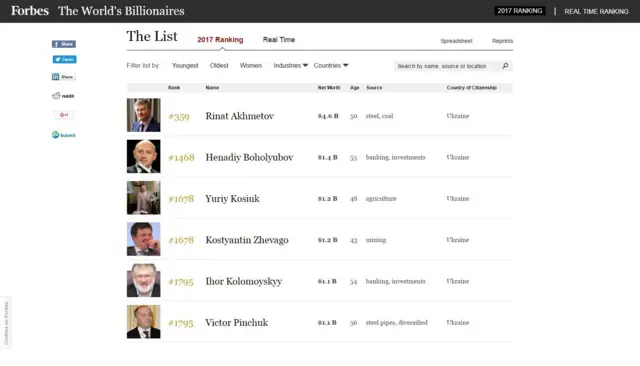640x366 pixels.
Task: Click 'mining' source text
Action: coord(376,240)
